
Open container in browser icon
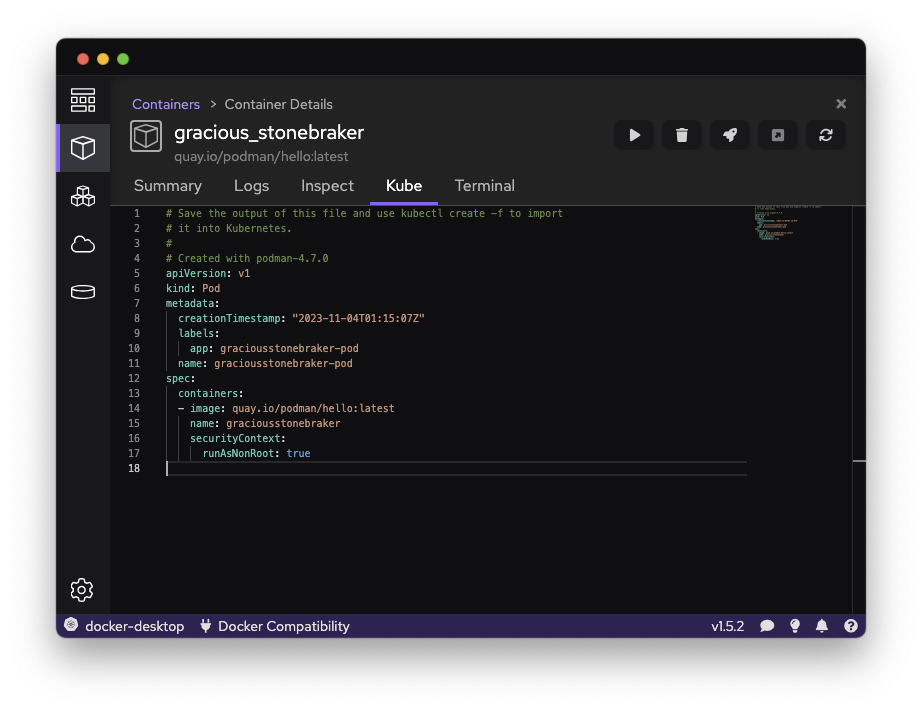777,135
